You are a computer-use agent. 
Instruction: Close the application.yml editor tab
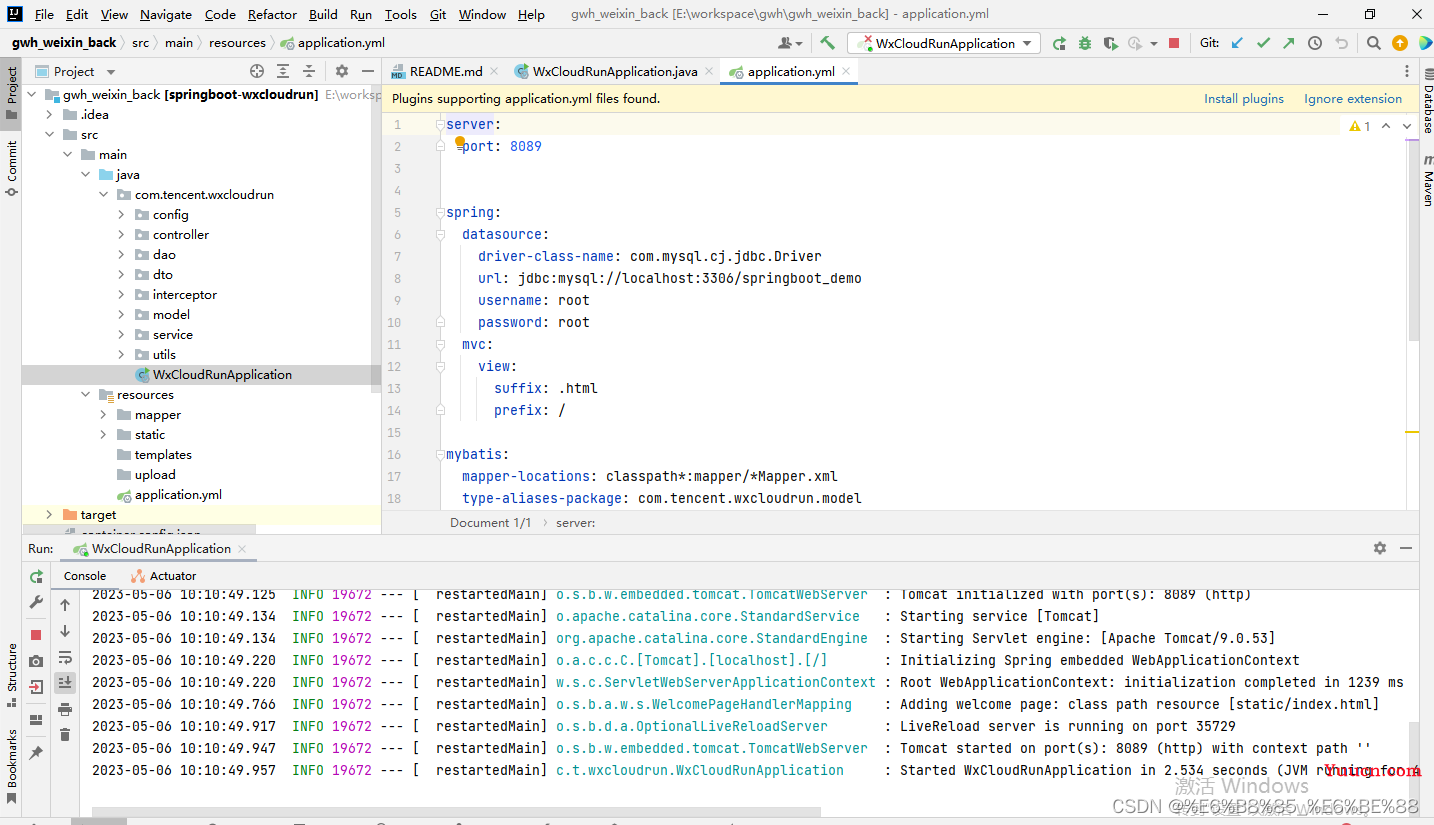pyautogui.click(x=846, y=71)
